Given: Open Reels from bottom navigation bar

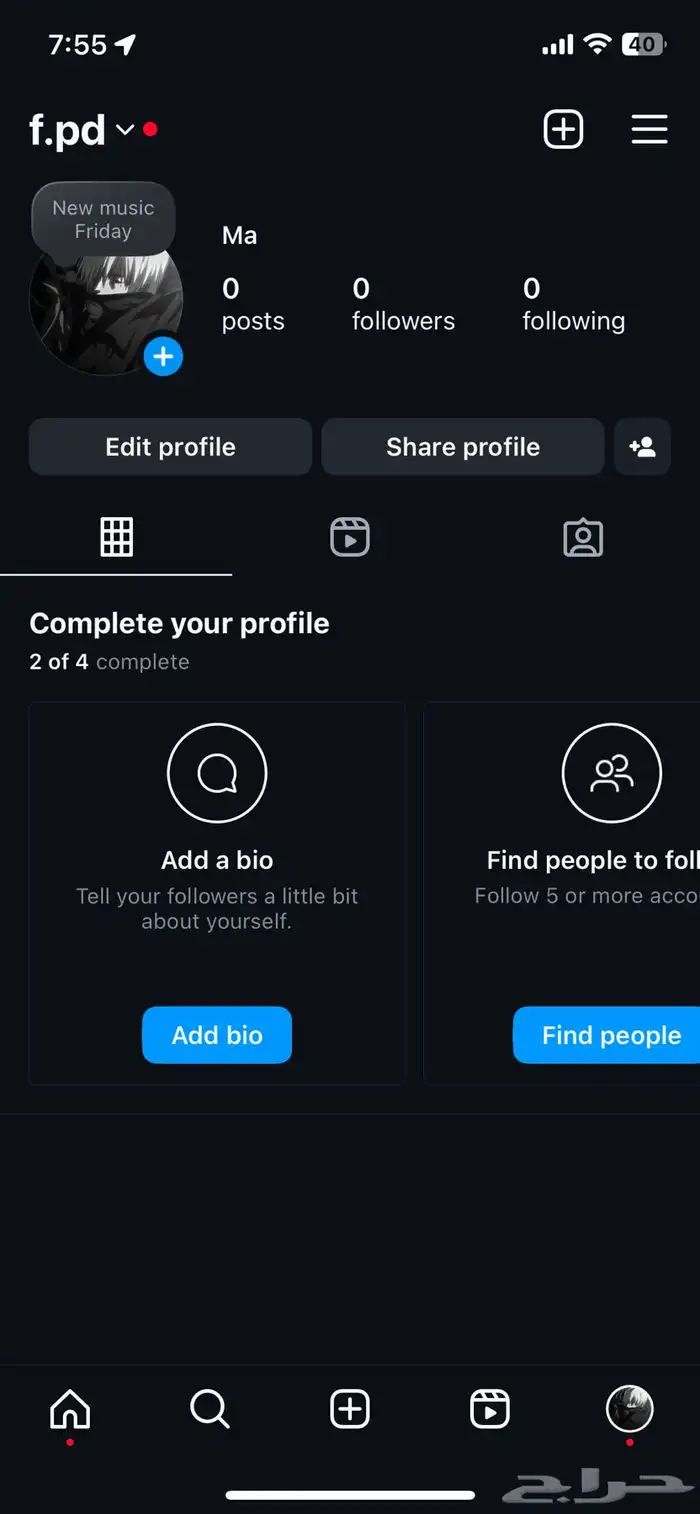Looking at the screenshot, I should 490,1410.
